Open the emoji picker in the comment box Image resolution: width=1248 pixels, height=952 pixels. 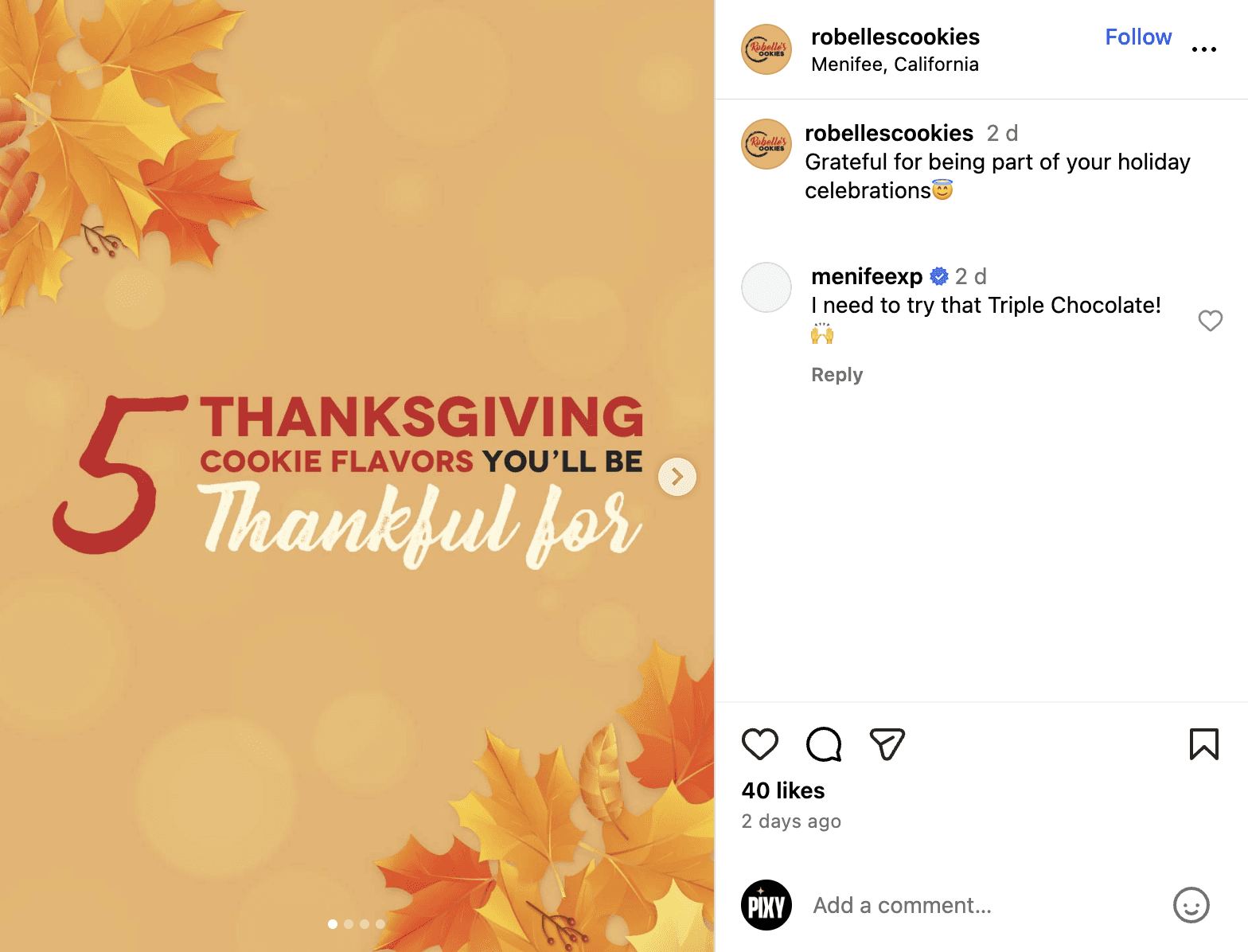coord(1191,905)
